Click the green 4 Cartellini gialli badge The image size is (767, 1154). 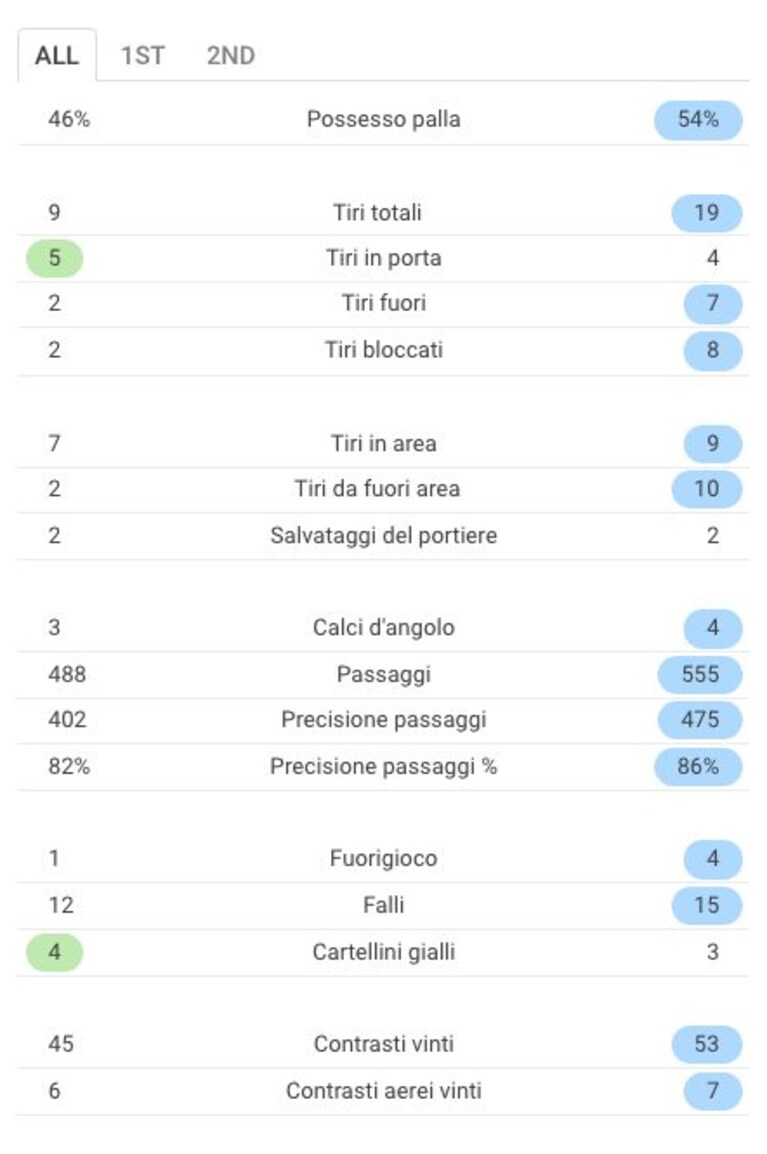(x=54, y=952)
